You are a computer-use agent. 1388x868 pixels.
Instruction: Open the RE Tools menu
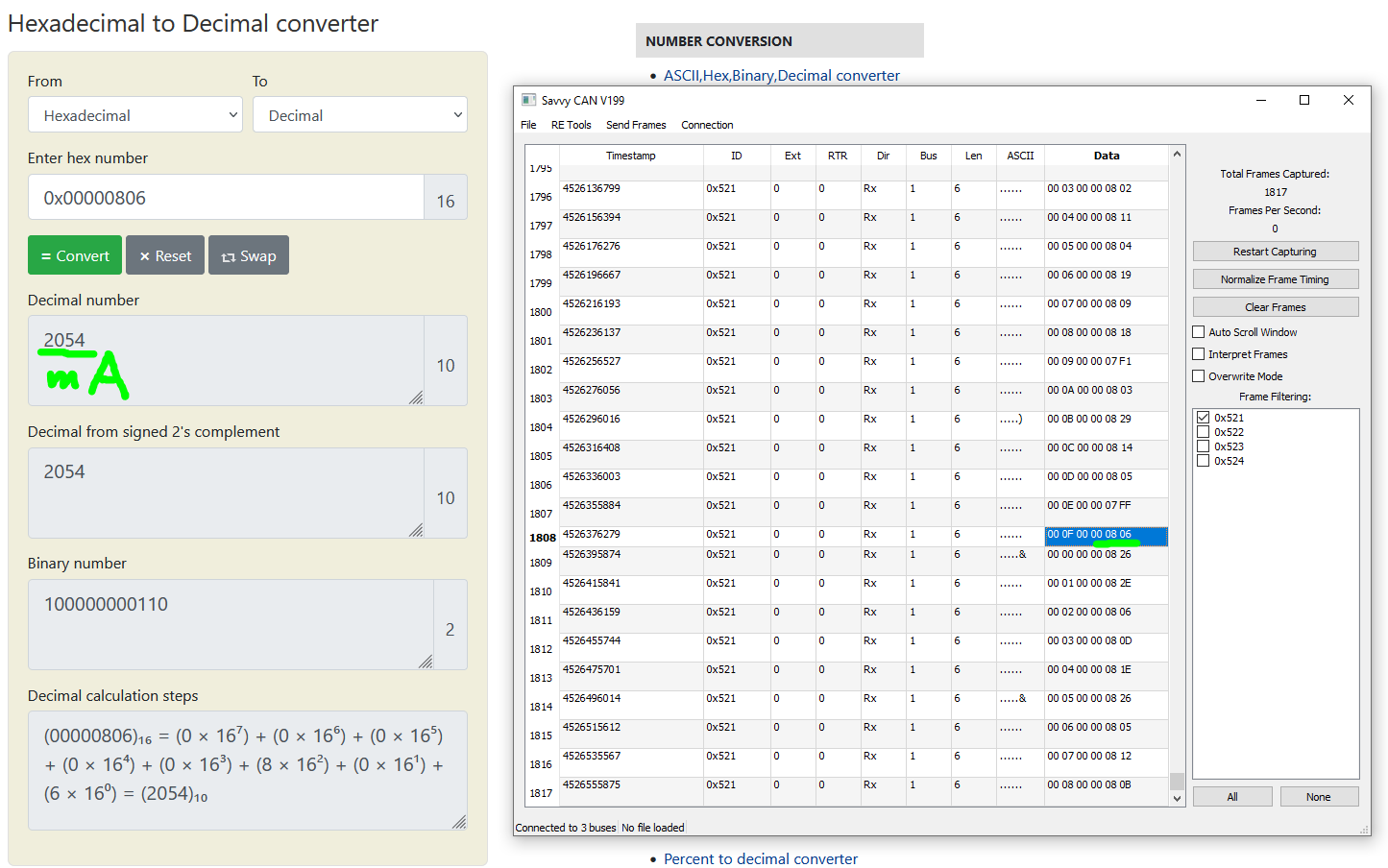point(571,125)
